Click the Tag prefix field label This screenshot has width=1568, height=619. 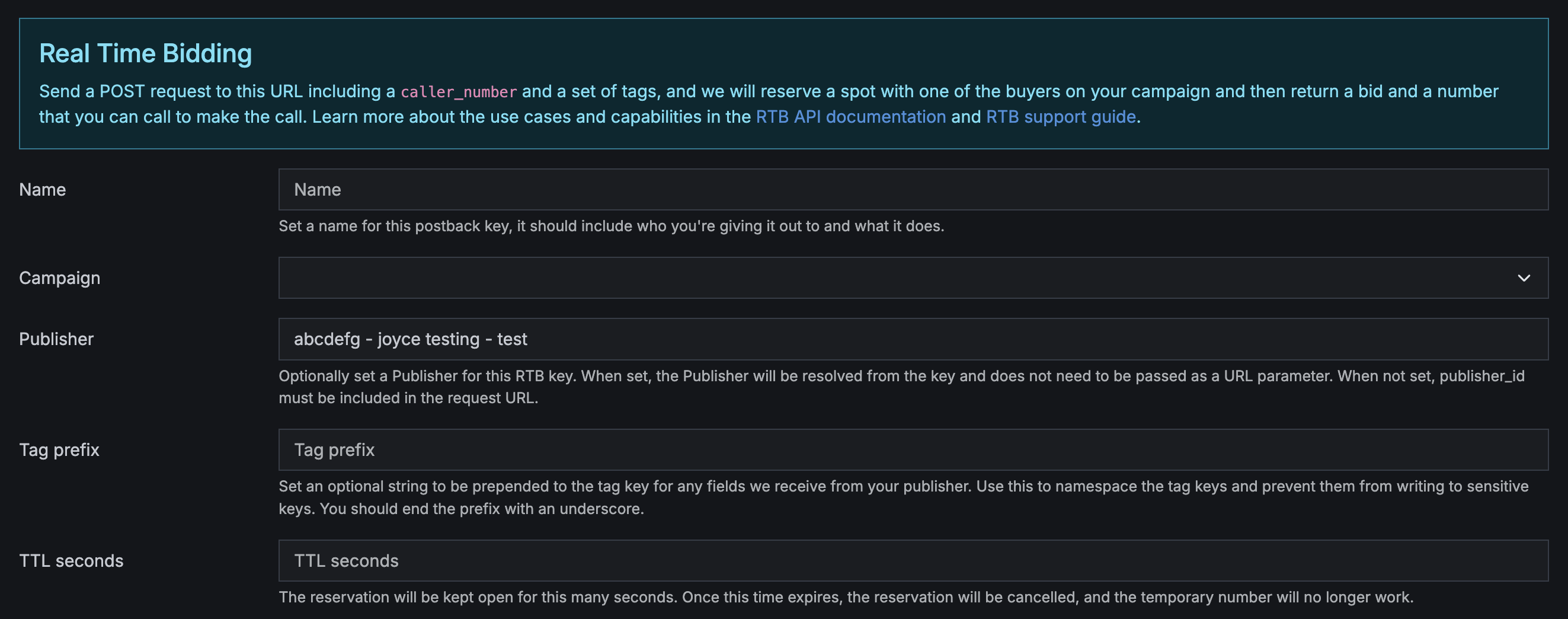pyautogui.click(x=59, y=449)
